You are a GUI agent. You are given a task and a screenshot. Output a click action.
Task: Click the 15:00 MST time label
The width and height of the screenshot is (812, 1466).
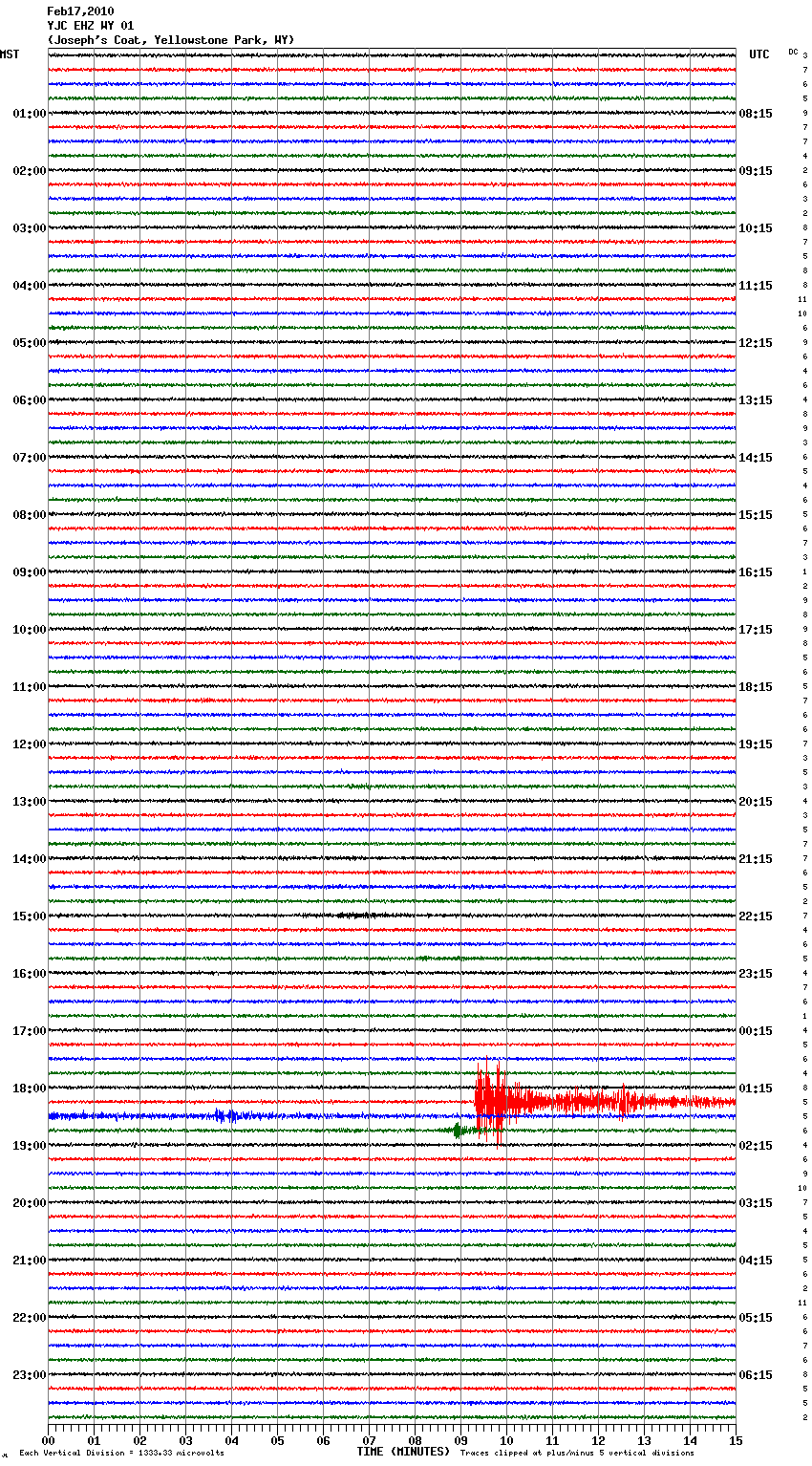coord(29,916)
